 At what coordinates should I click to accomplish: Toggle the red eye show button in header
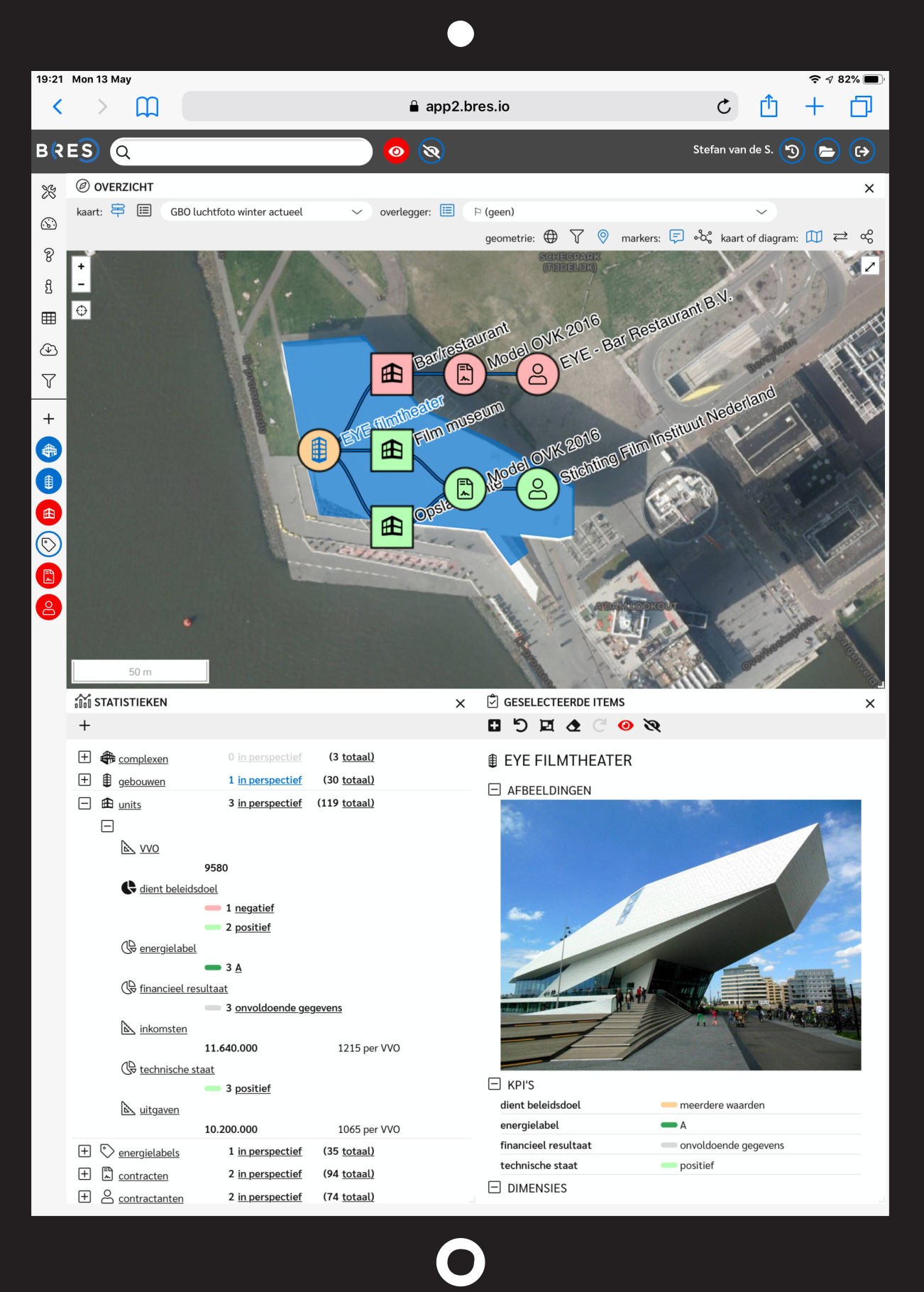click(397, 151)
